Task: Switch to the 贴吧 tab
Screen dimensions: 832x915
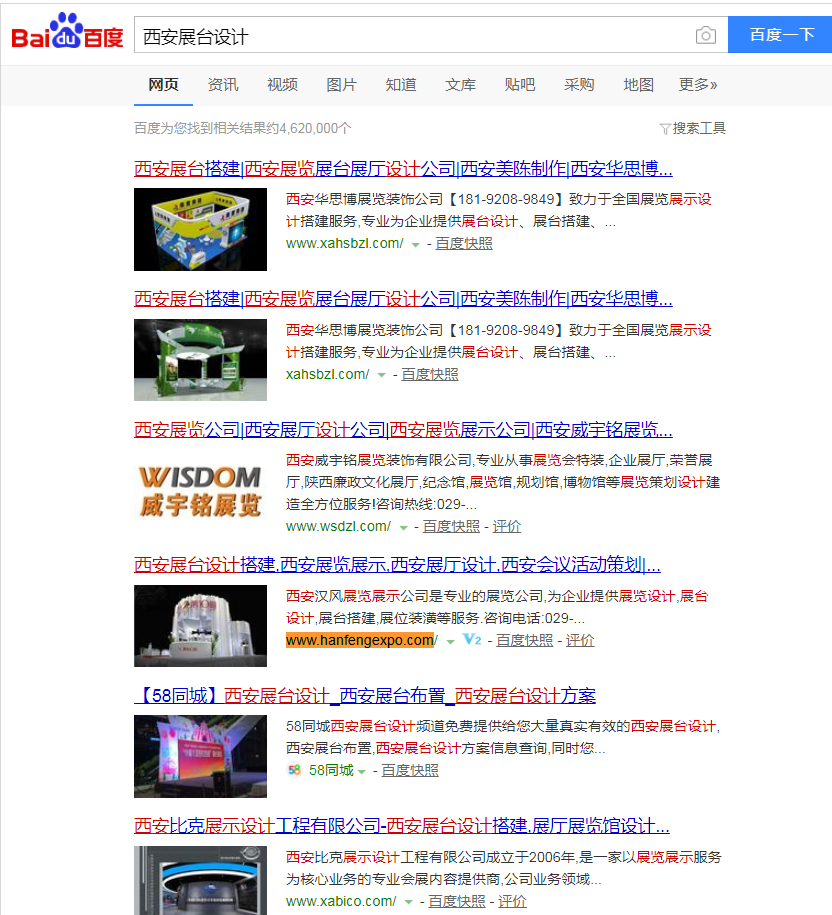Action: click(x=520, y=85)
